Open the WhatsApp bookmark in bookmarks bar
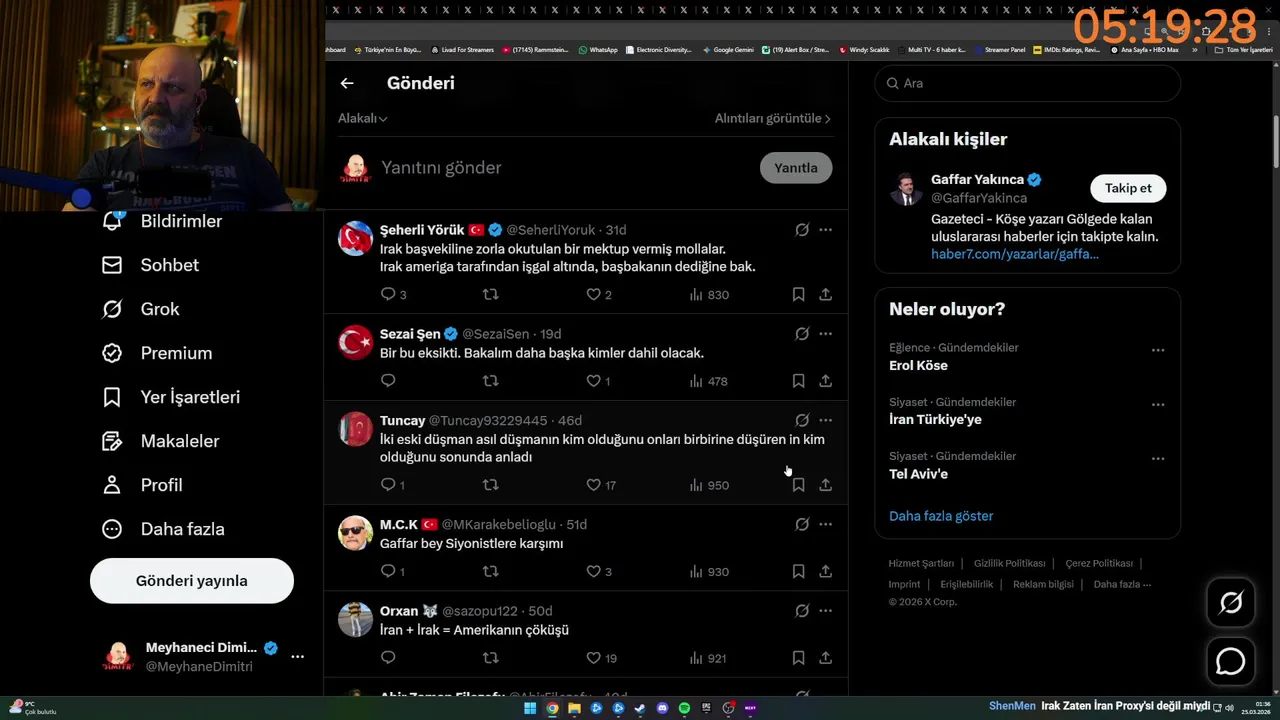Screen dimensions: 1280x720 tap(598, 49)
